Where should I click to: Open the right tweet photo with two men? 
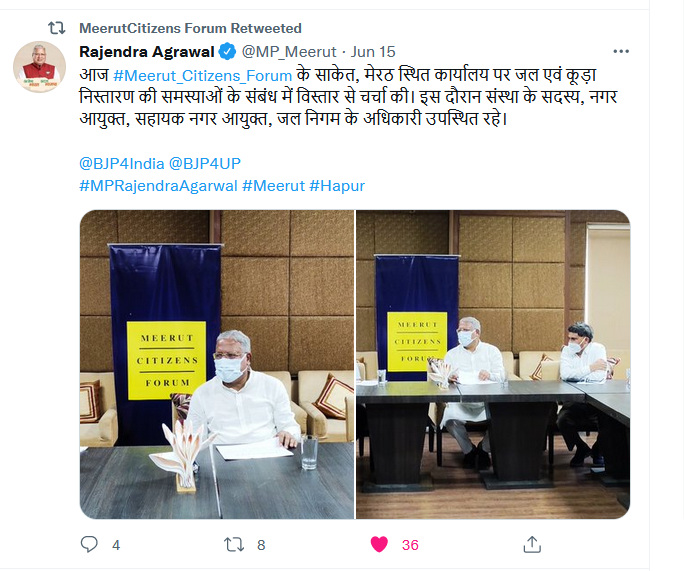point(493,364)
